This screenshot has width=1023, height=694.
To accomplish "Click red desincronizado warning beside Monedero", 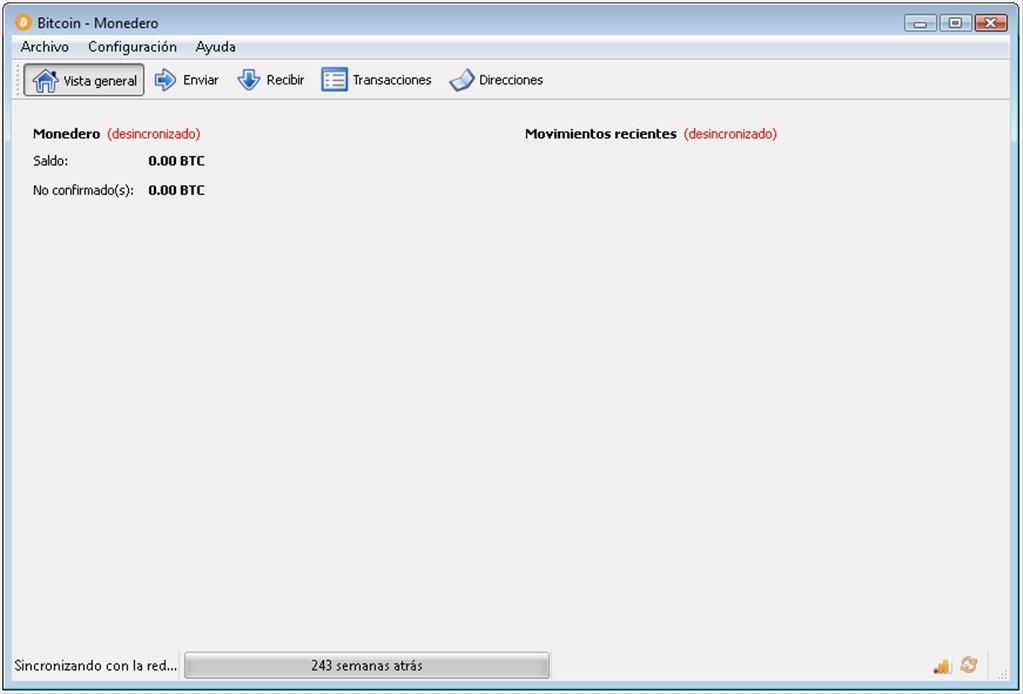I will 154,134.
